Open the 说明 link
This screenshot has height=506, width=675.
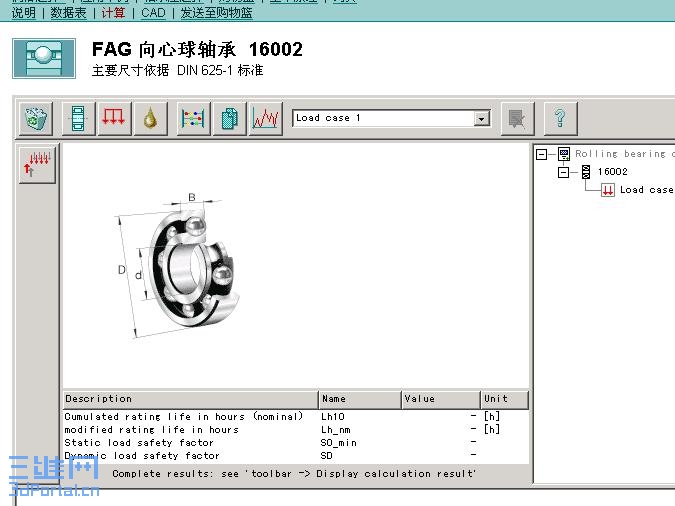click(24, 12)
